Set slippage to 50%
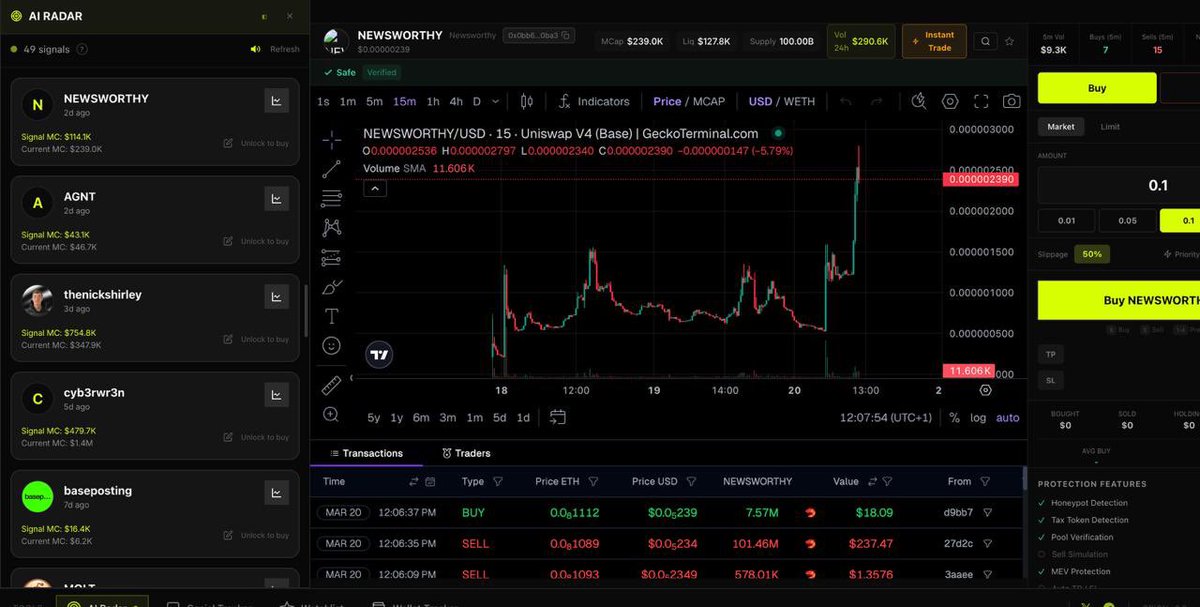 coord(1091,254)
